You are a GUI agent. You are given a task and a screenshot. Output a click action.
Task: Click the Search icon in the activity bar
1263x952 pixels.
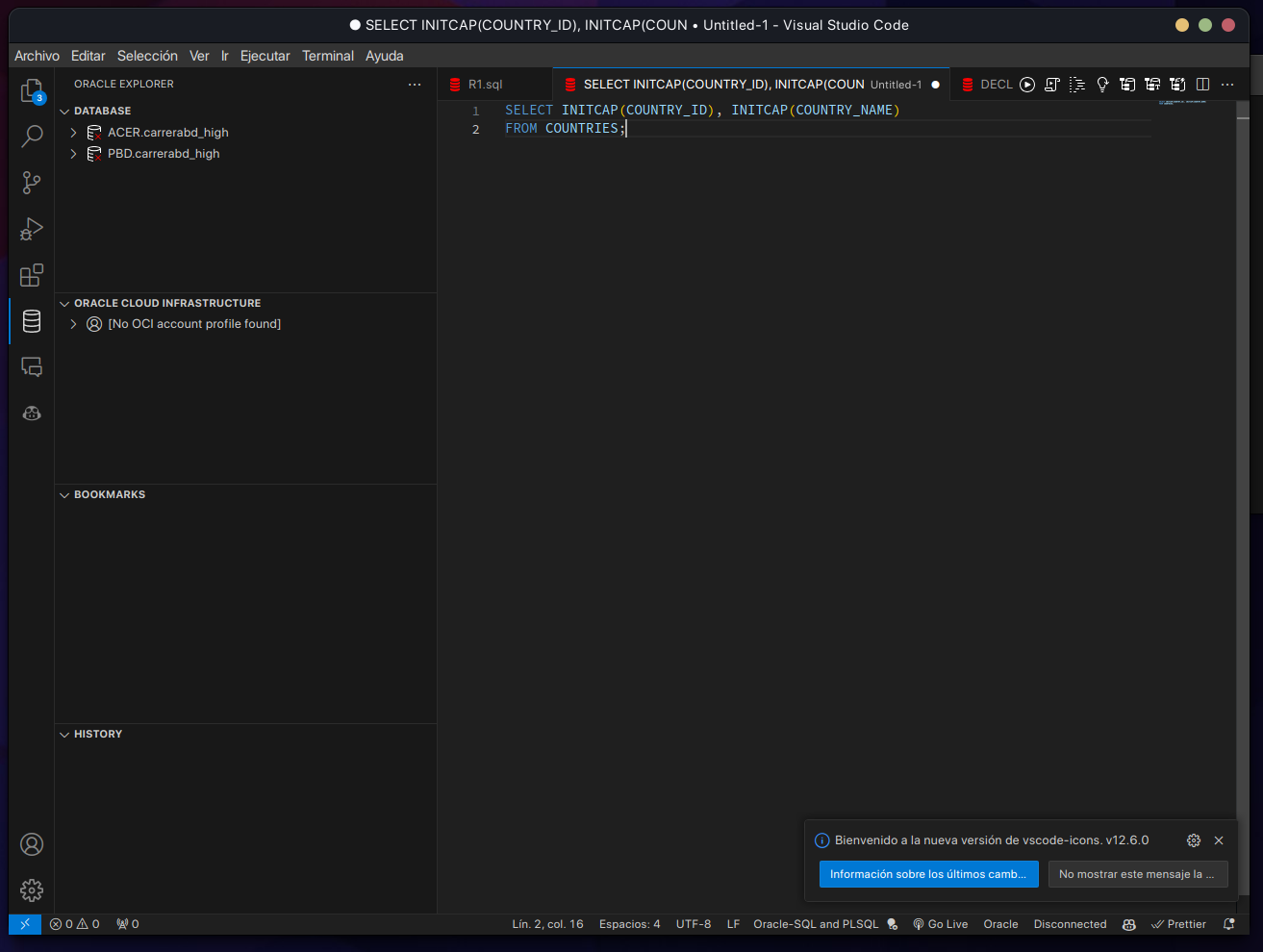31,137
